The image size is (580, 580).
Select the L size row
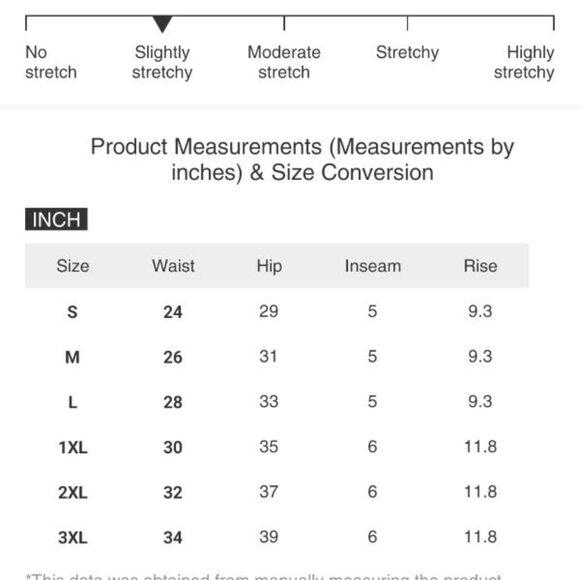coord(277,402)
